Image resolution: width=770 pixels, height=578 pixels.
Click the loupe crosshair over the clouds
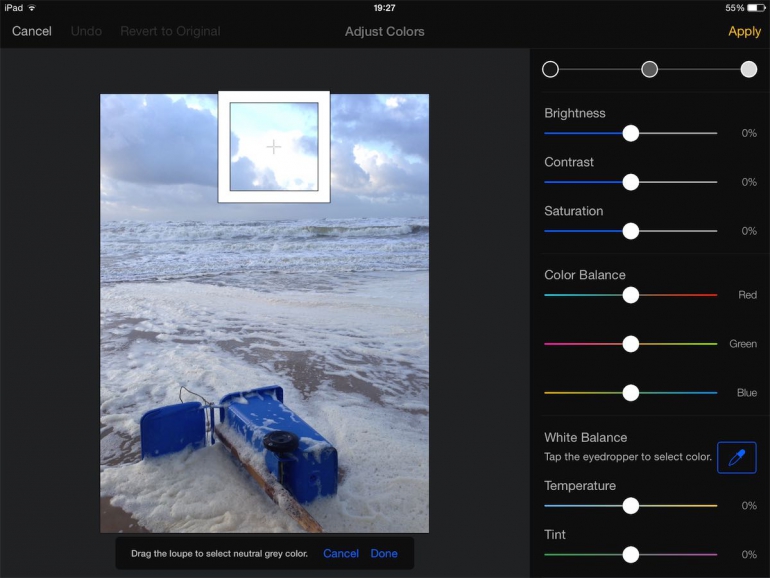274,147
